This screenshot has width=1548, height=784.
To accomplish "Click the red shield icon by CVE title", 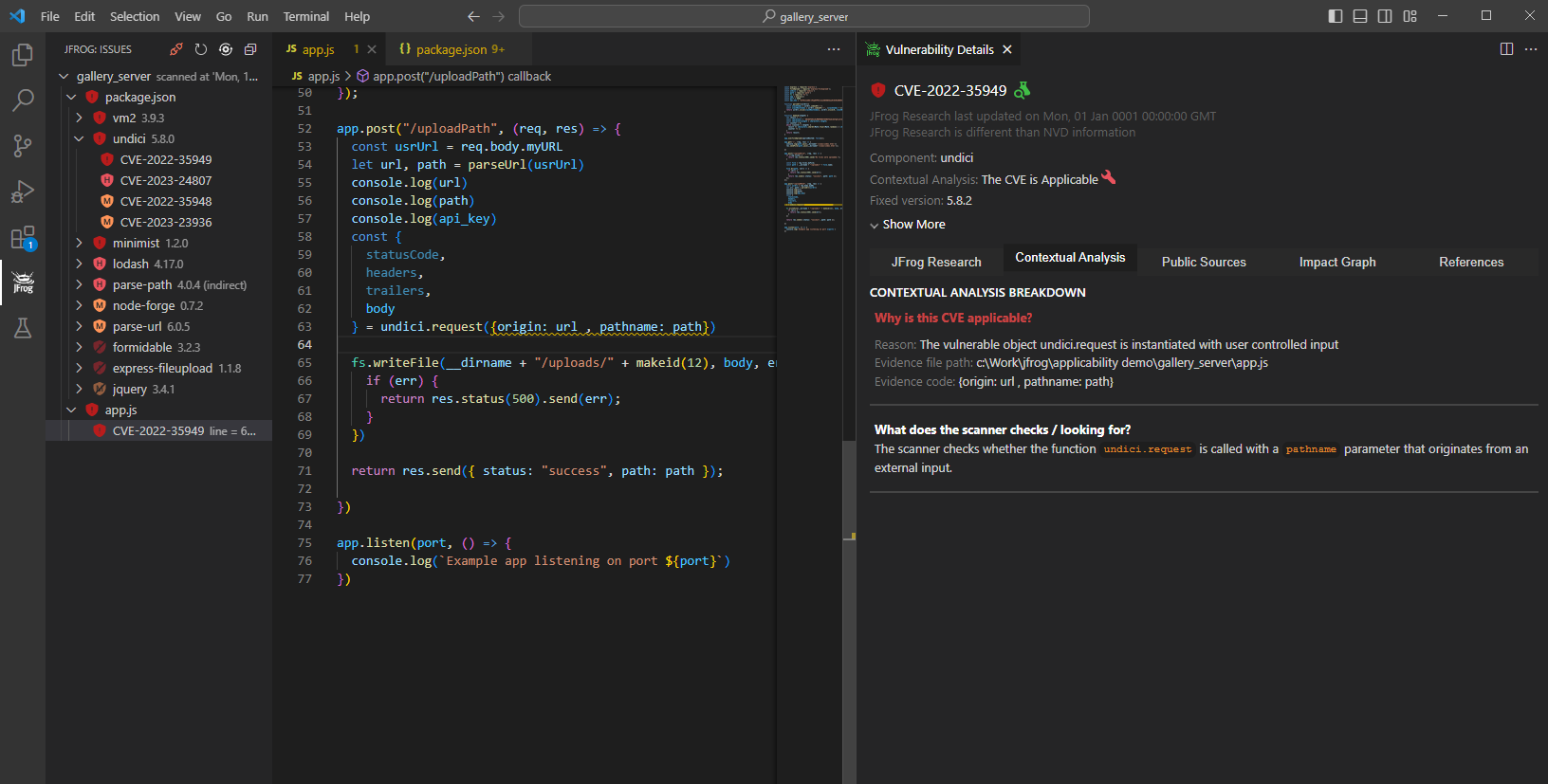I will [878, 90].
